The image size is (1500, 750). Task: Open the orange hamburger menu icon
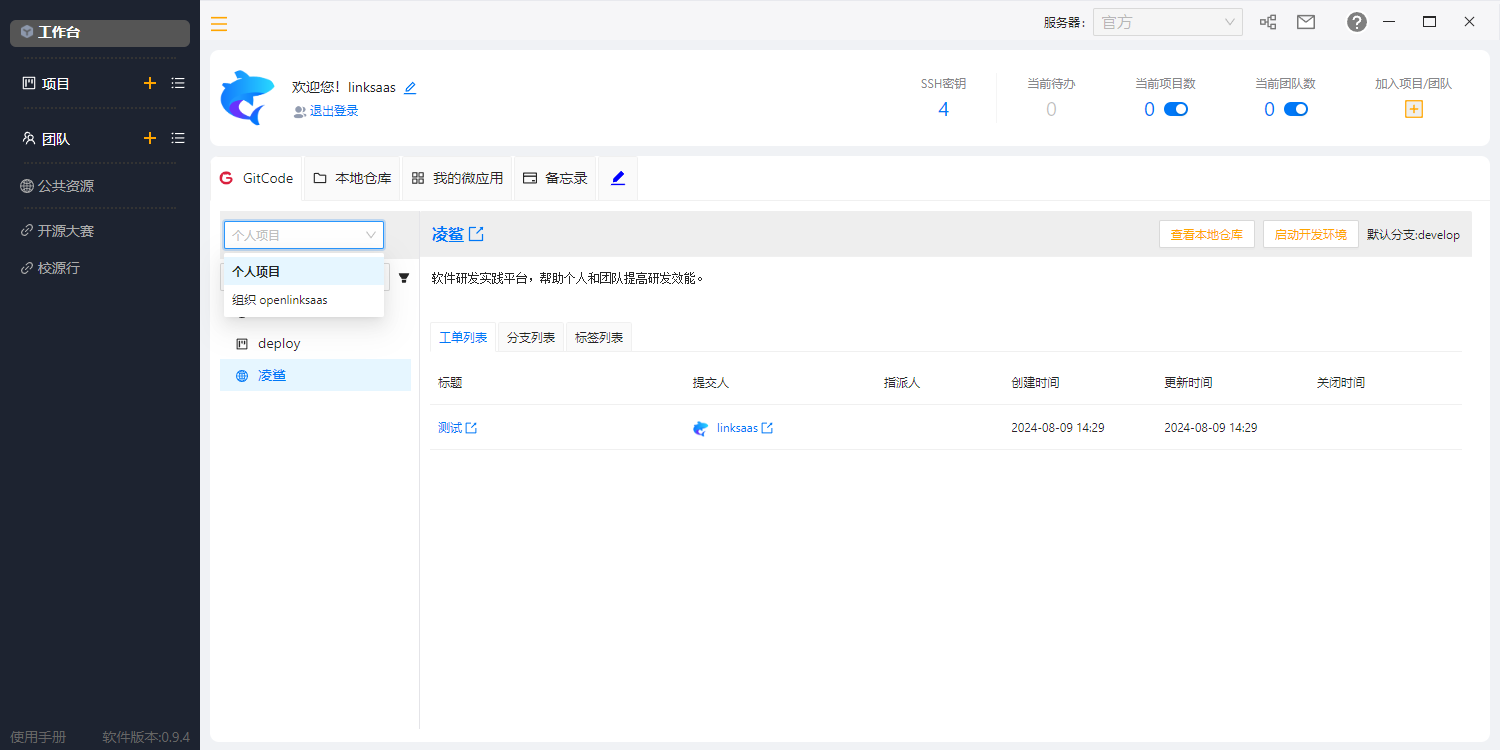pyautogui.click(x=219, y=24)
